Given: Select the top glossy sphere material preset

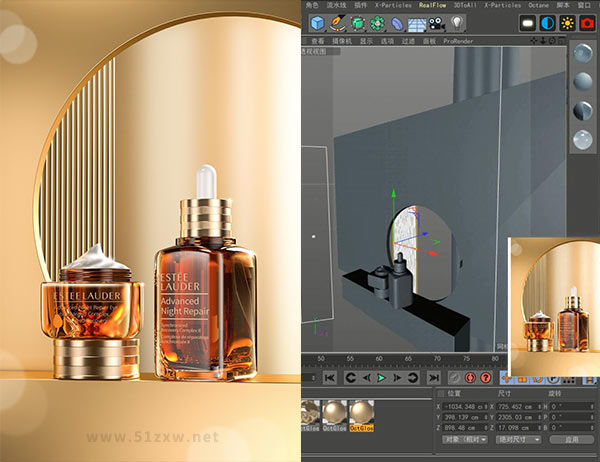Looking at the screenshot, I should (x=583, y=53).
